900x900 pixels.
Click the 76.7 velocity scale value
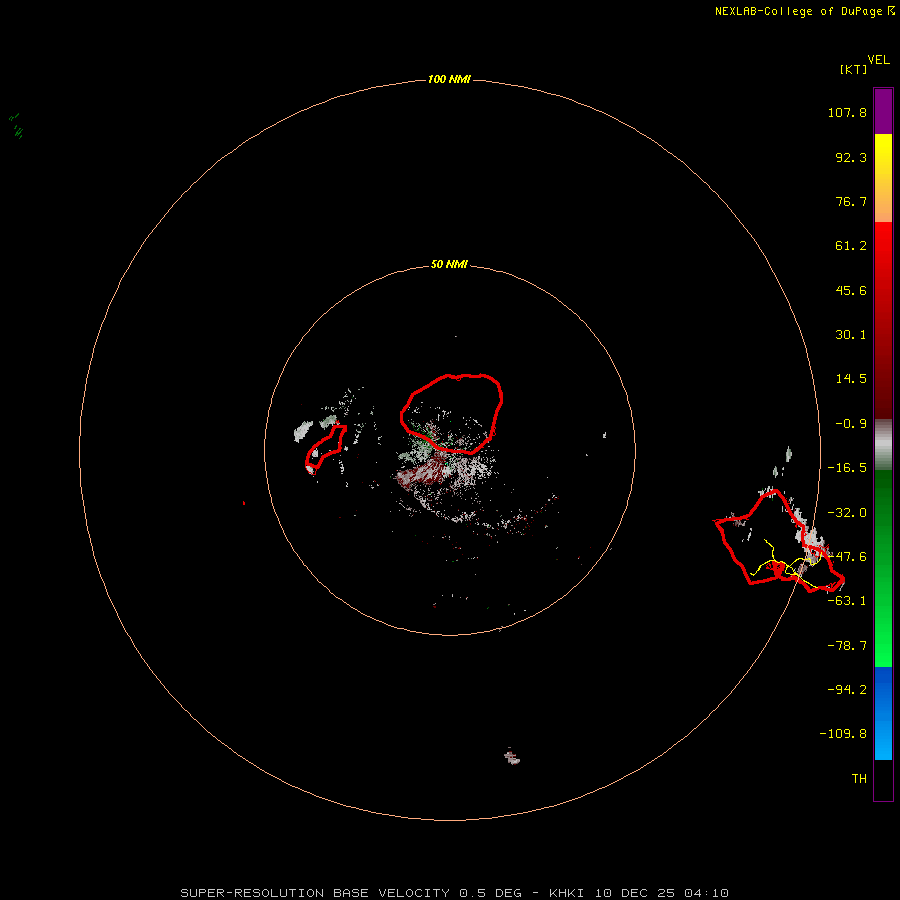click(851, 201)
